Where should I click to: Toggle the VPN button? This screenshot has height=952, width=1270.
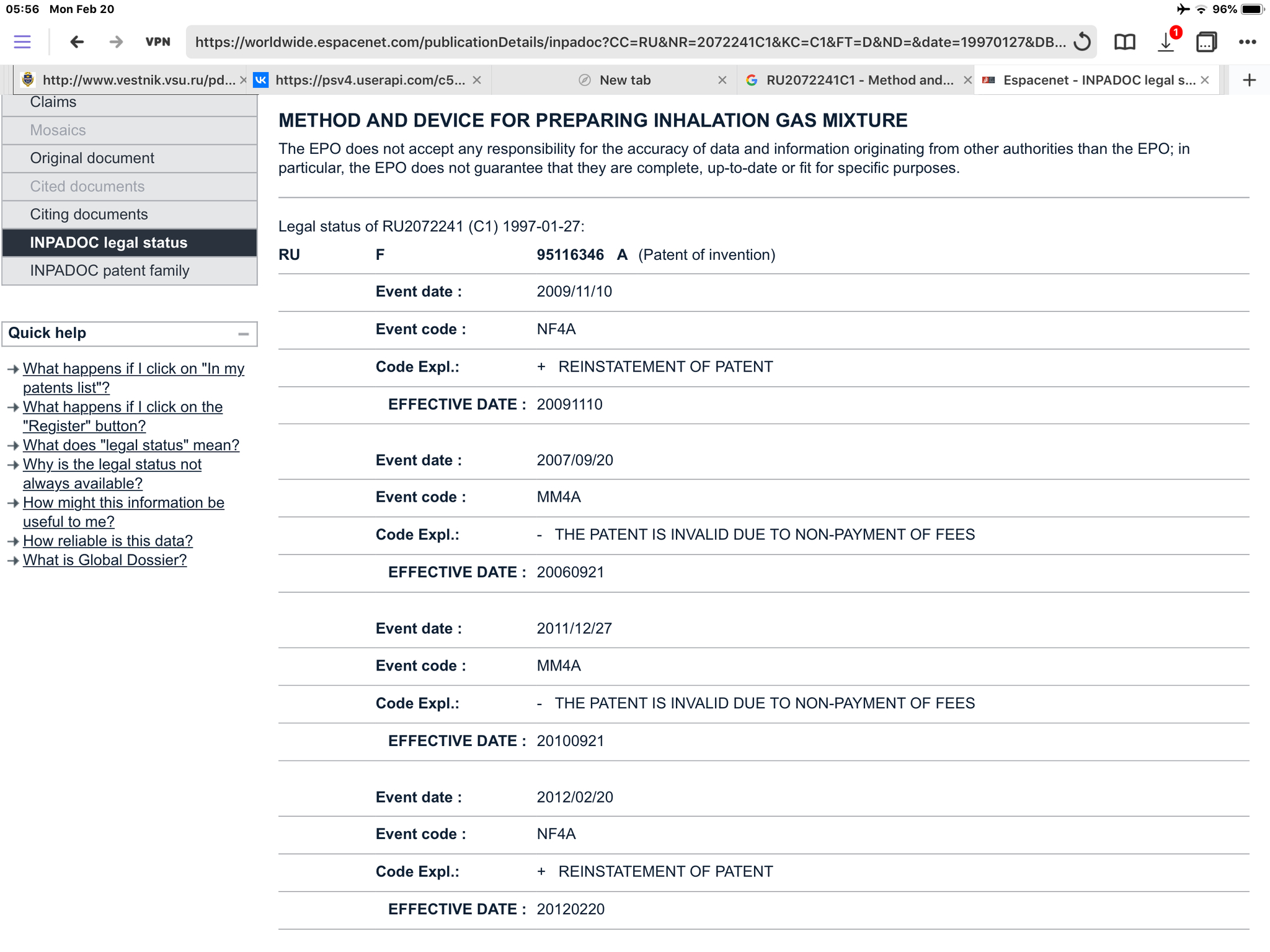click(x=158, y=42)
